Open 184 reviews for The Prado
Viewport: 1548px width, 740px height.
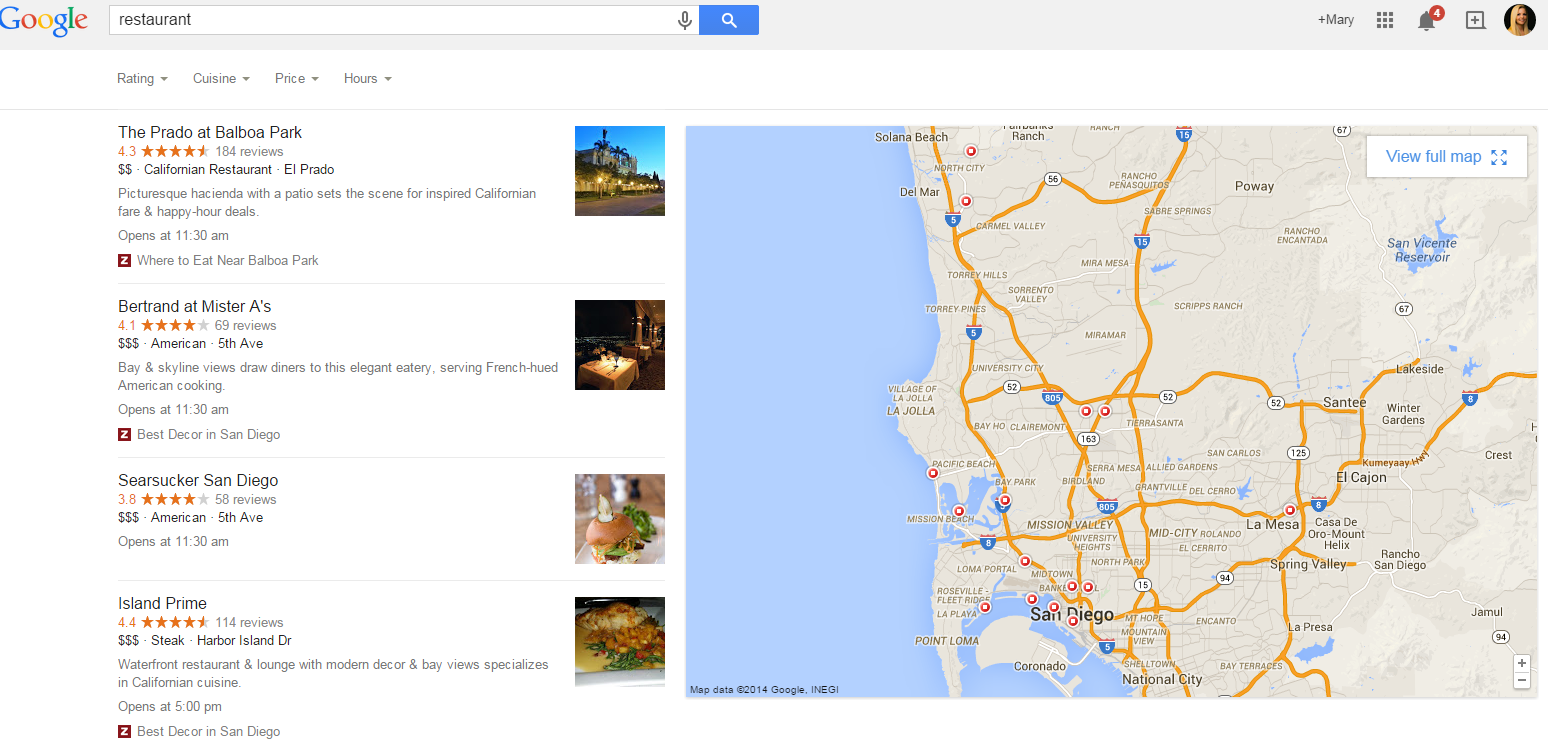(x=250, y=151)
